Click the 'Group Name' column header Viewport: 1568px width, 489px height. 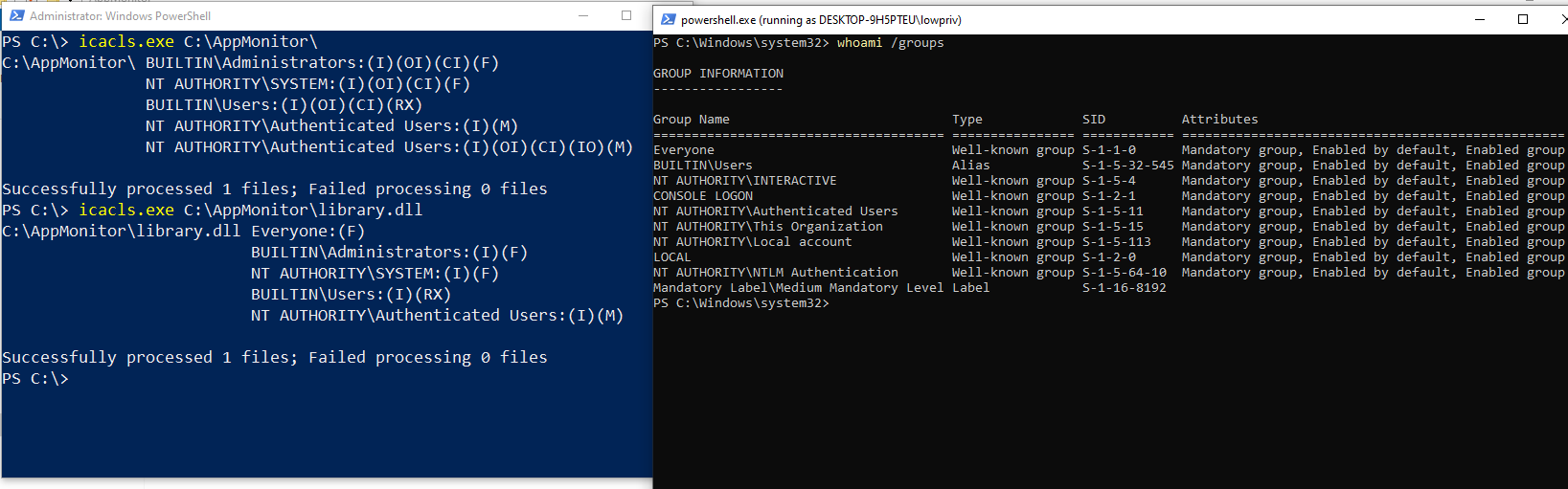[692, 120]
